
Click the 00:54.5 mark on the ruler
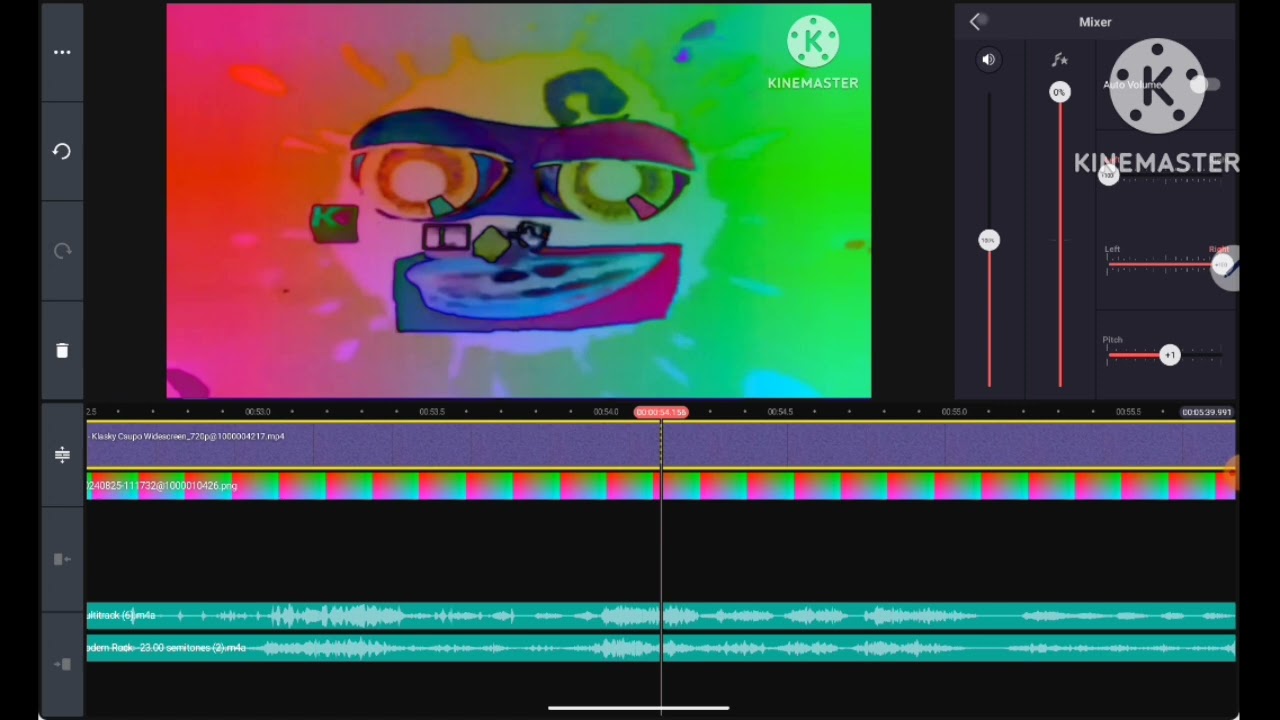click(780, 412)
